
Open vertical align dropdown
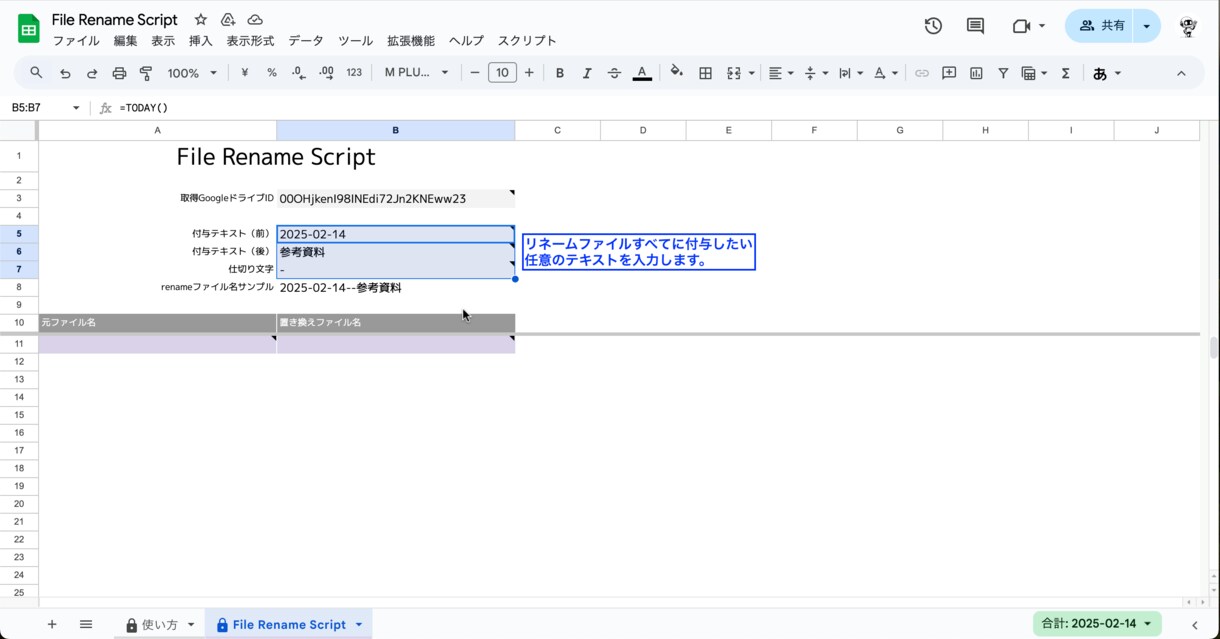coord(816,73)
